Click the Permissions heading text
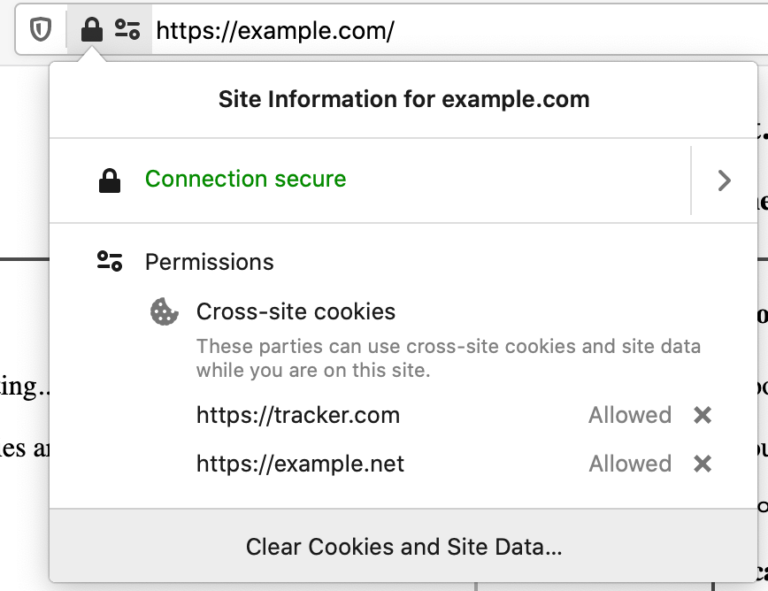 pyautogui.click(x=210, y=262)
